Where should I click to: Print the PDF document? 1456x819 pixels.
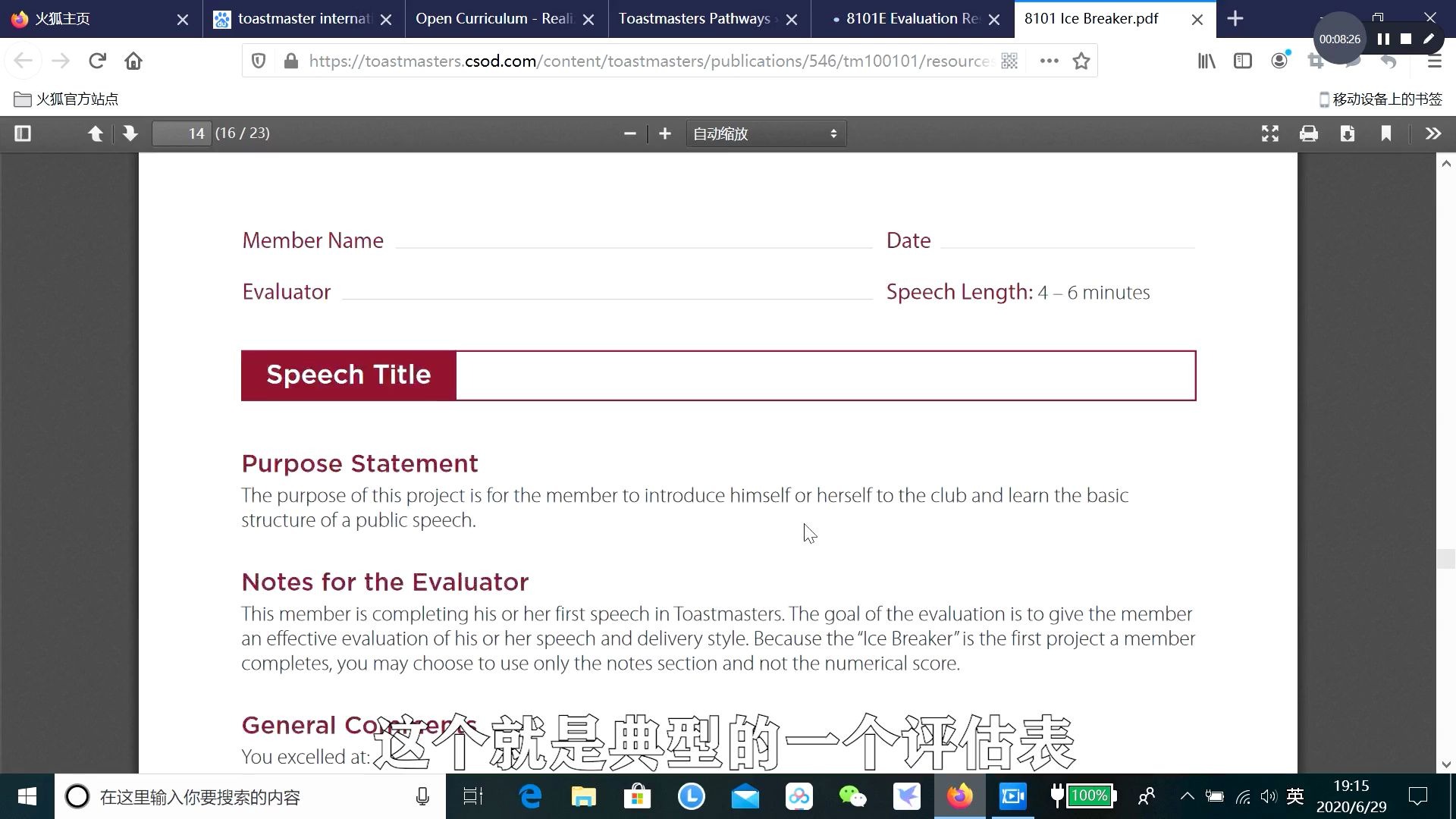[1309, 133]
